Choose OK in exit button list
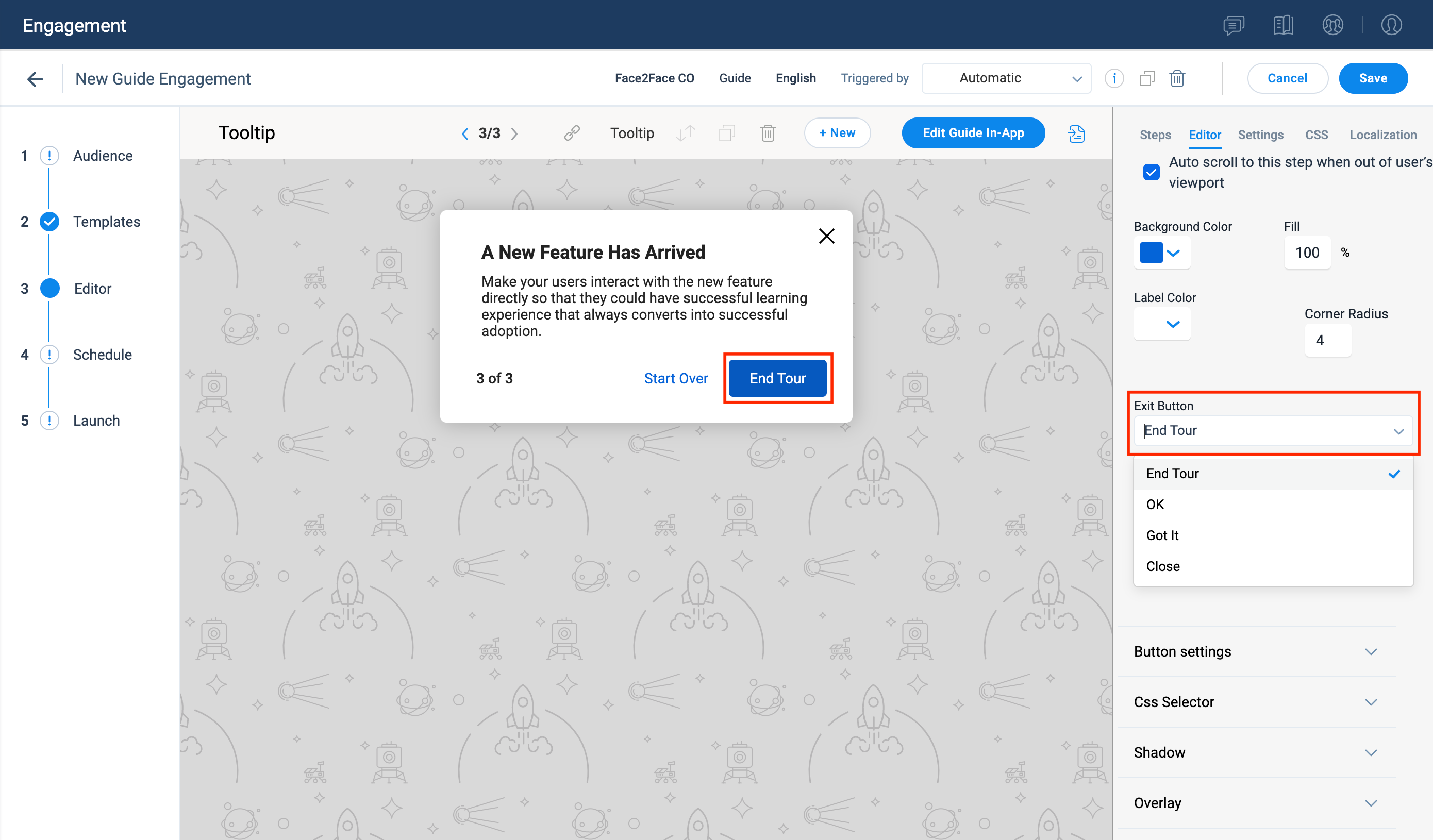Screen dimensions: 1433x840 coord(1273,505)
